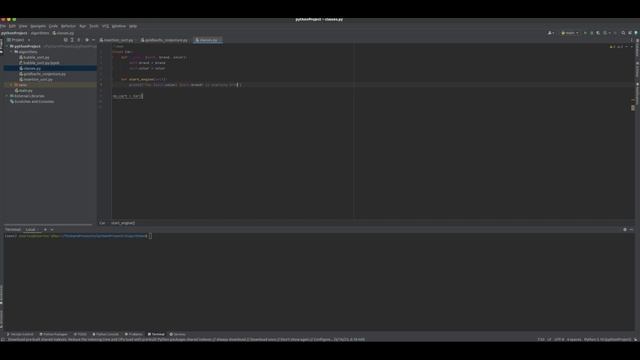Hide the Terminal panel with minus icon
The image size is (640, 360).
pos(631,230)
